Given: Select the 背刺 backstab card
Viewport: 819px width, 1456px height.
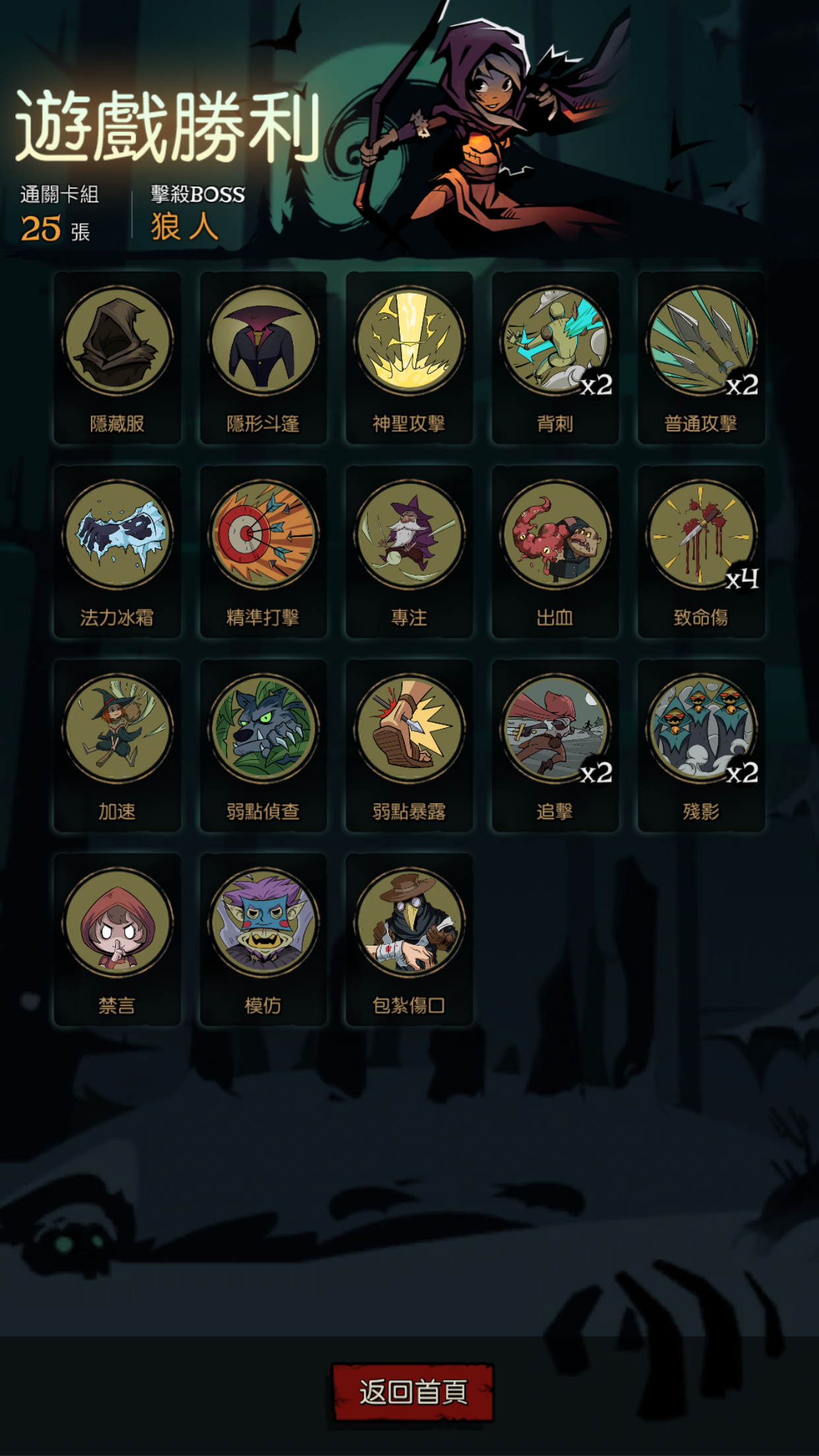Looking at the screenshot, I should click(x=555, y=357).
